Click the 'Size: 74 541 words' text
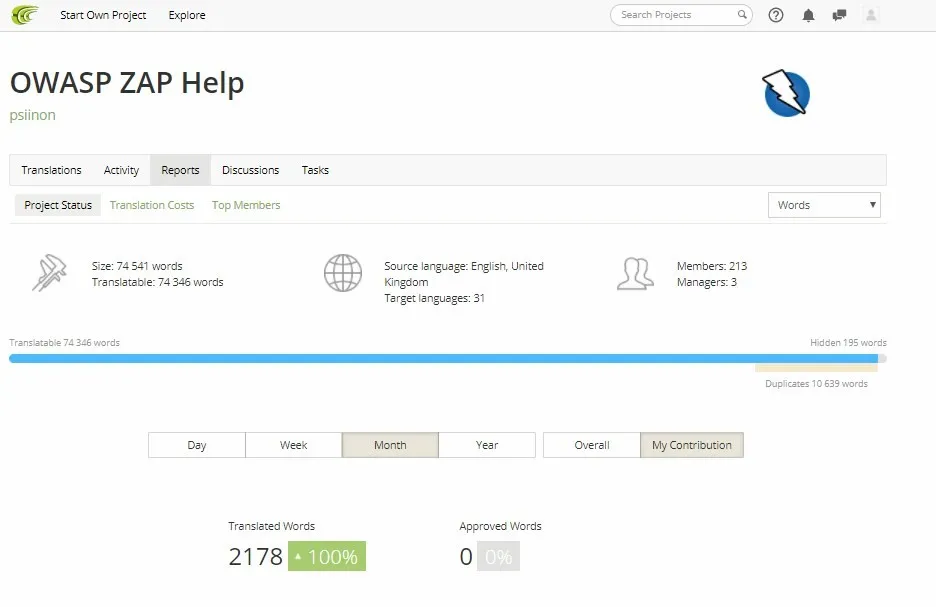The height and width of the screenshot is (607, 936). coord(137,266)
